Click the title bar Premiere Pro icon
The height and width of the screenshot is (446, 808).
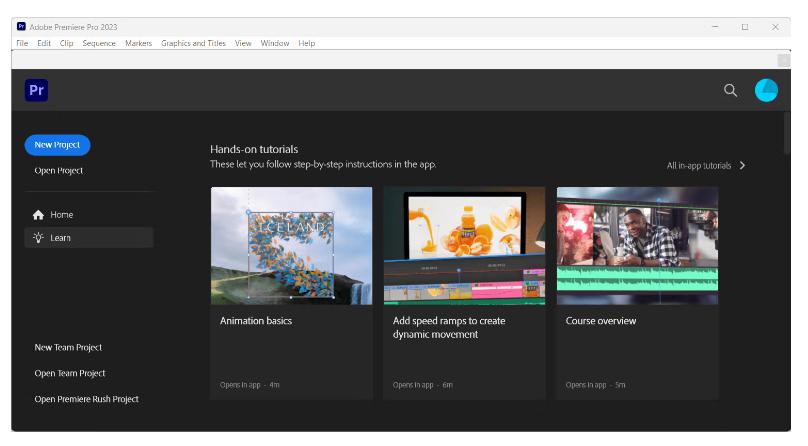pos(21,27)
